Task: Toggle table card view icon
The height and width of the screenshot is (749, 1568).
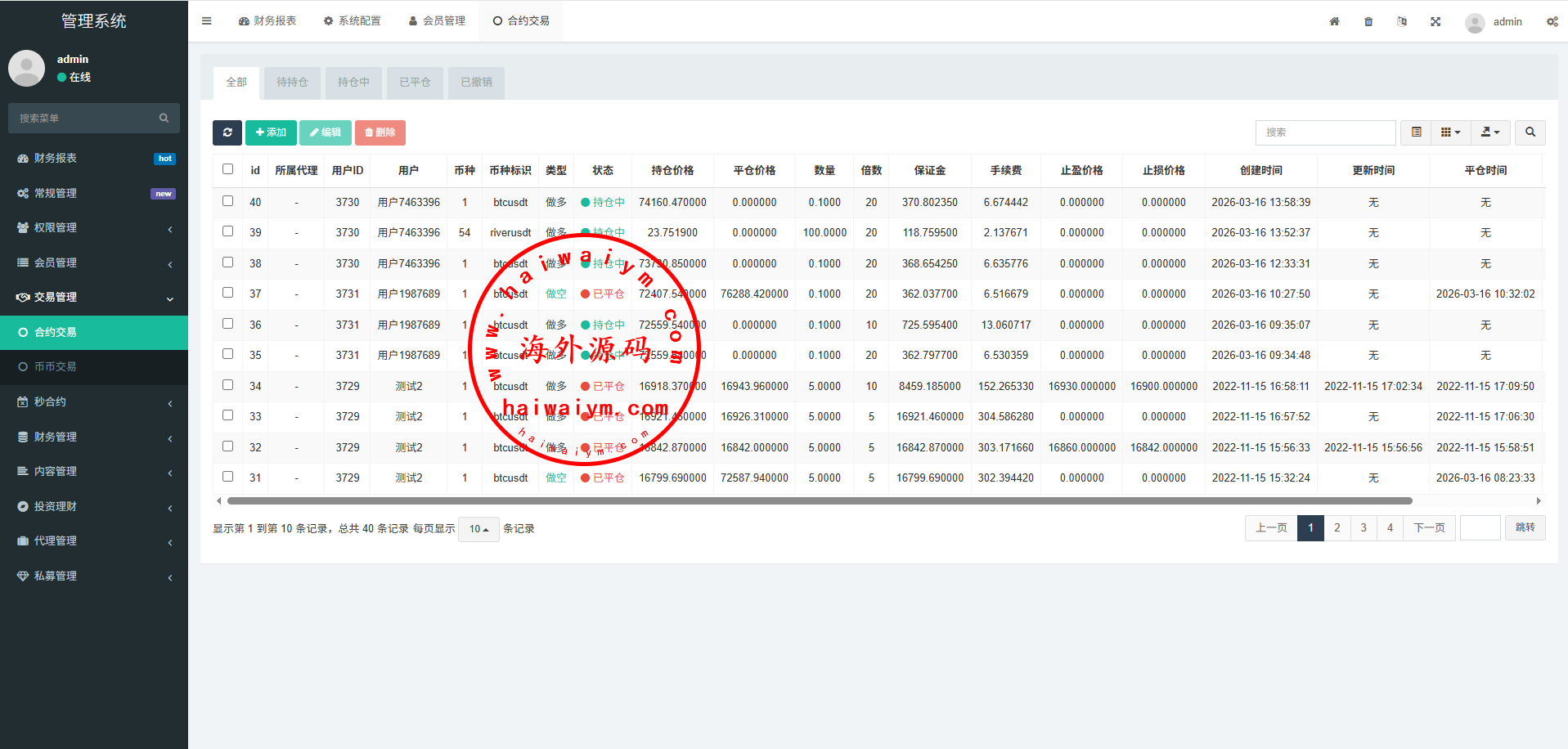Action: [1416, 132]
